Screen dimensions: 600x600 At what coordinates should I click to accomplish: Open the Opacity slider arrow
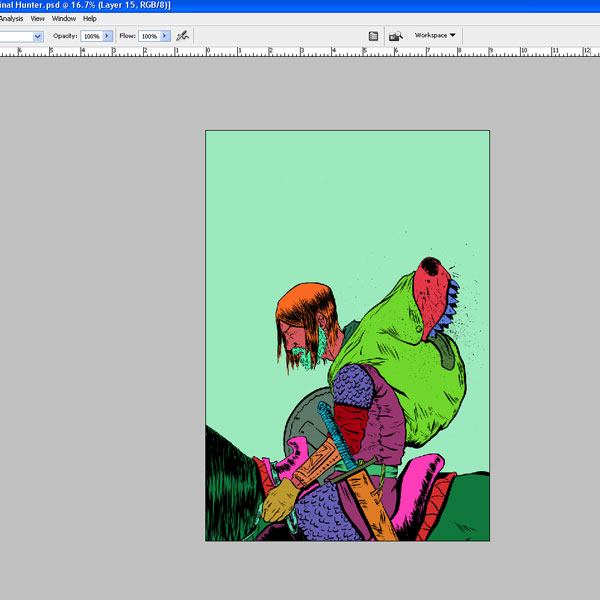point(108,36)
